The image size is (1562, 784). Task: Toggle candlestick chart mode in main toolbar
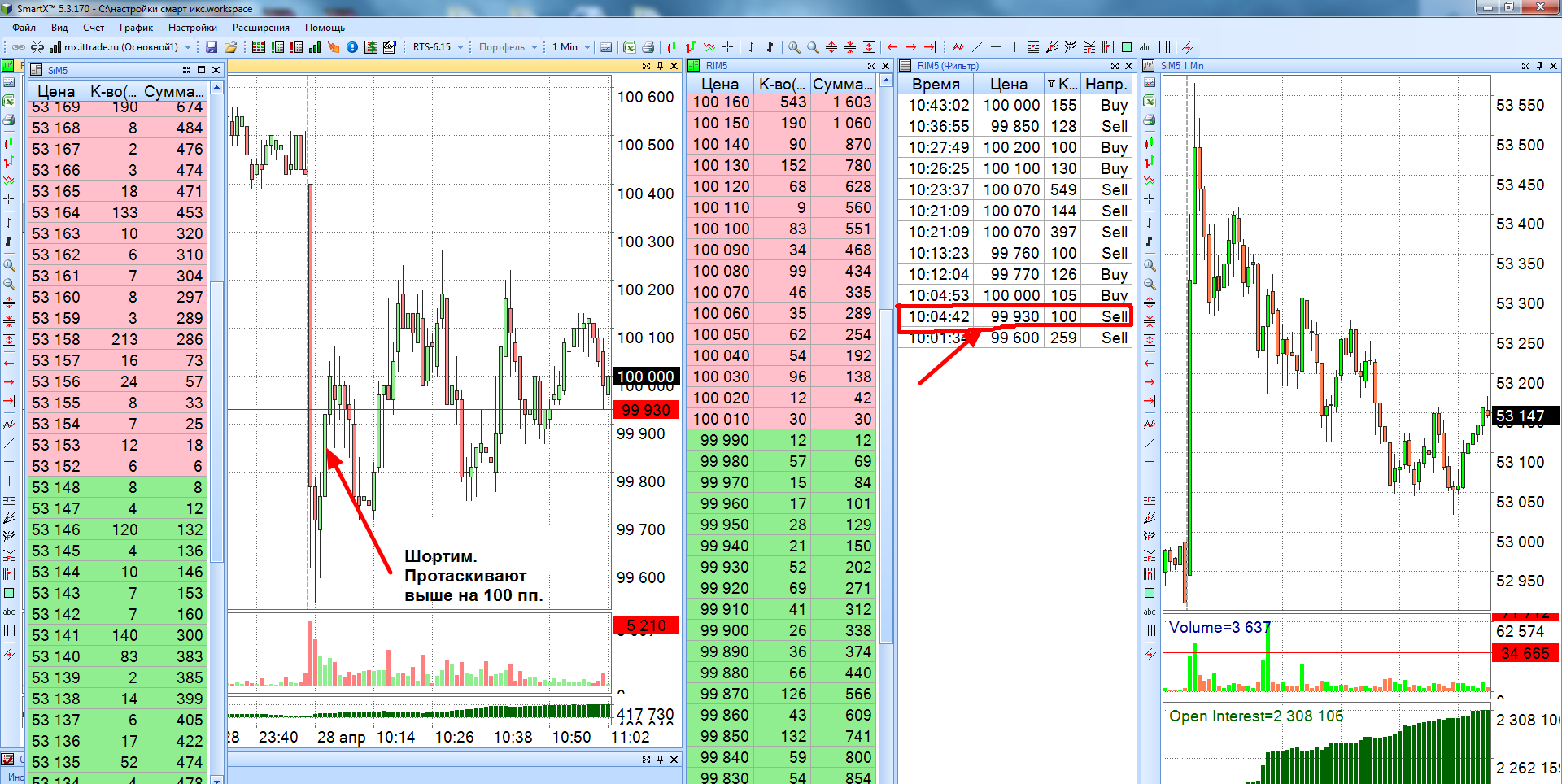pyautogui.click(x=672, y=47)
